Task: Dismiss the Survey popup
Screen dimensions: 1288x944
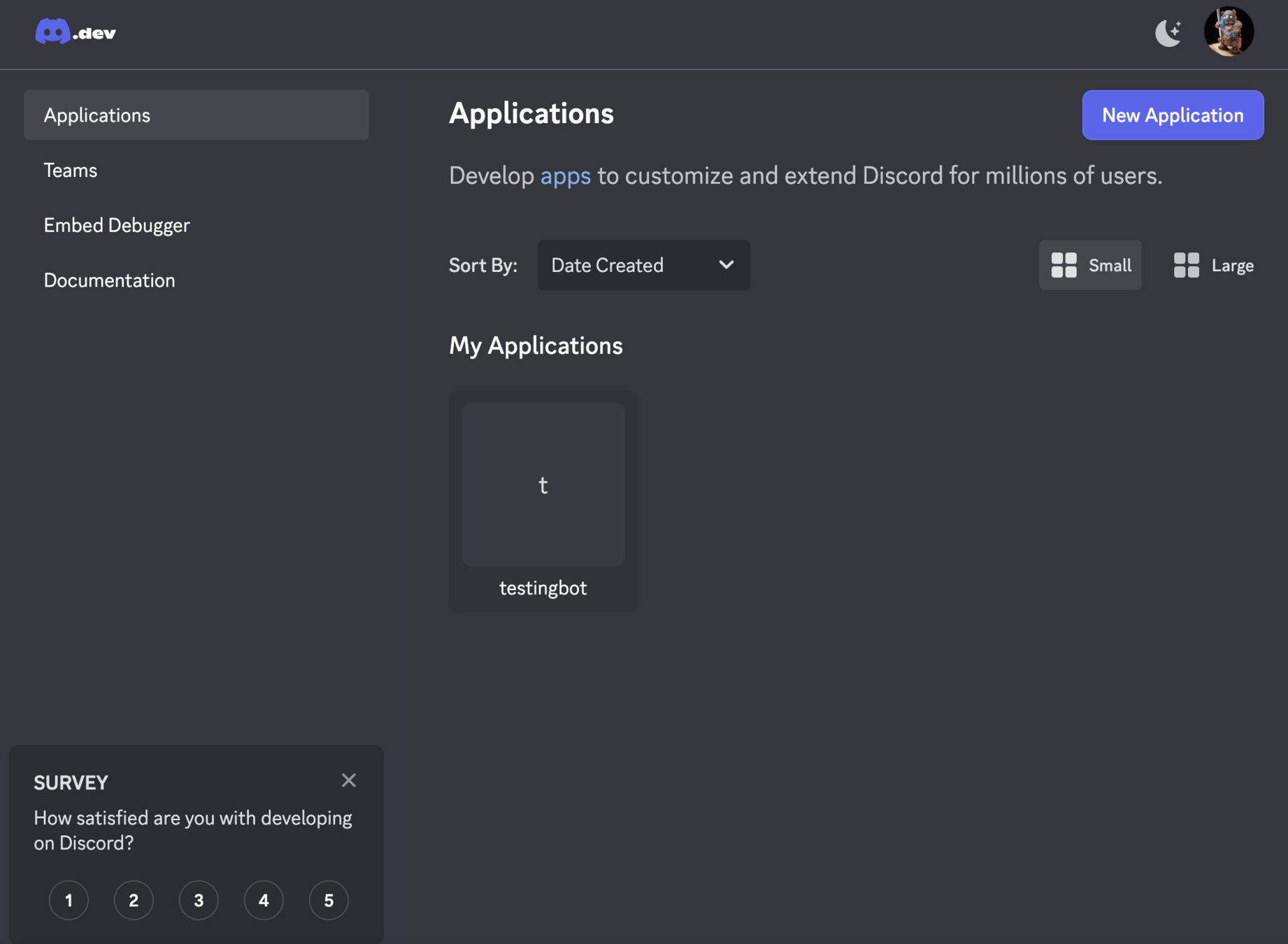Action: click(x=349, y=780)
